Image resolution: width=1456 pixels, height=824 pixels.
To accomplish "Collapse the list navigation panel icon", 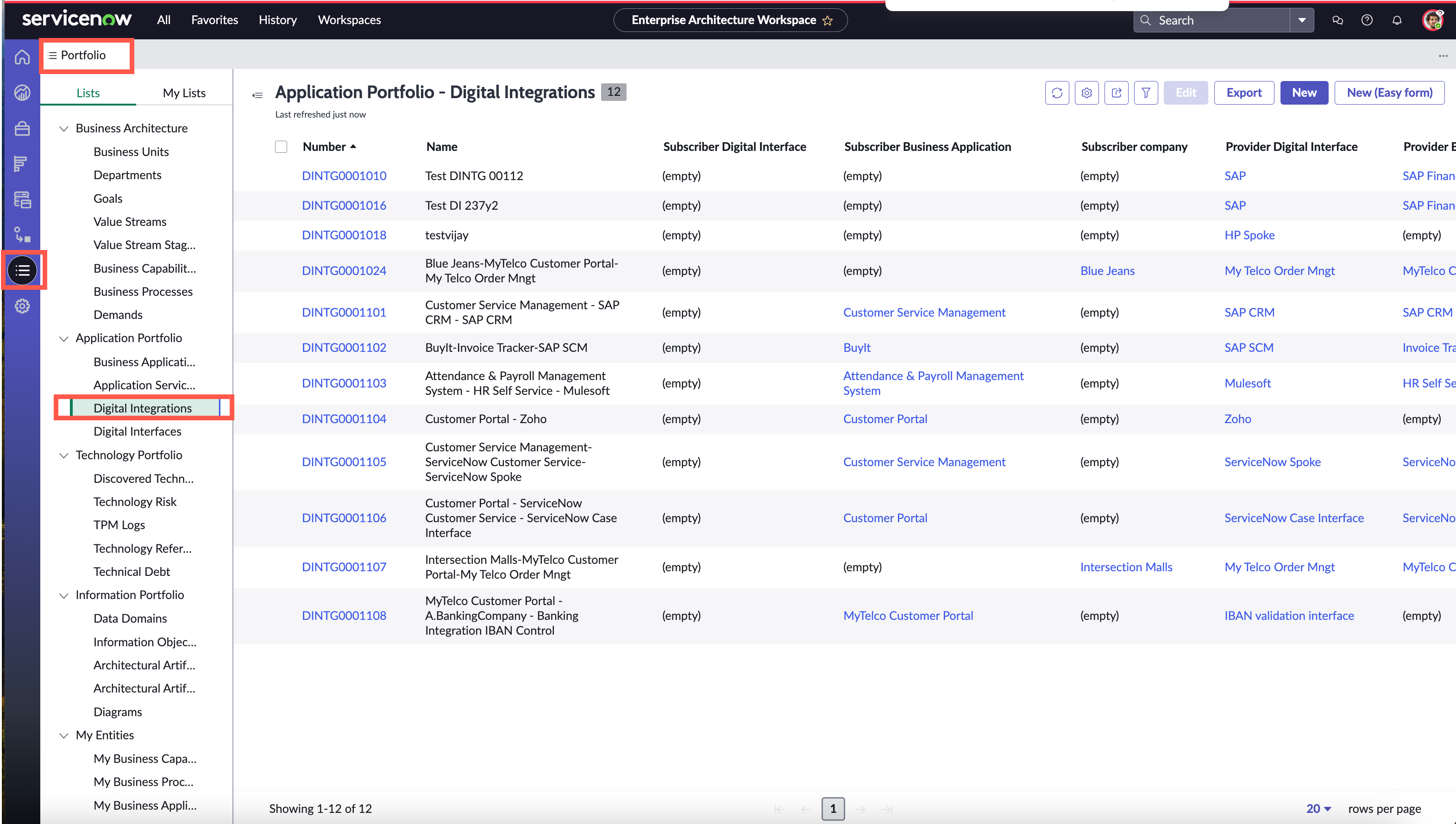I will [257, 95].
